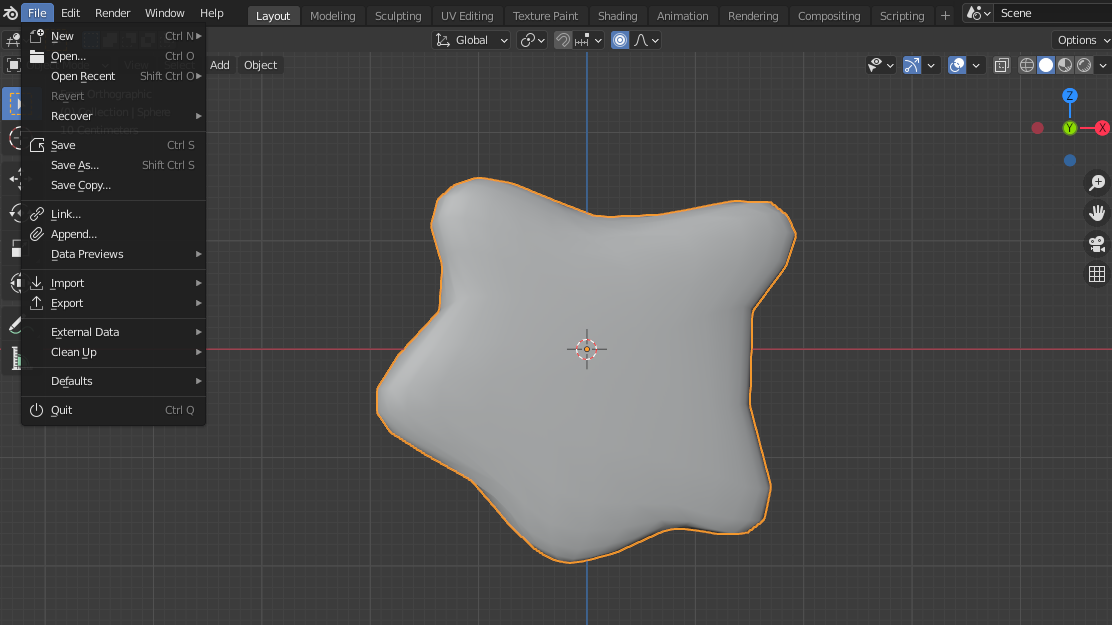Click the Scene name field
This screenshot has height=625, width=1112.
(x=1054, y=13)
